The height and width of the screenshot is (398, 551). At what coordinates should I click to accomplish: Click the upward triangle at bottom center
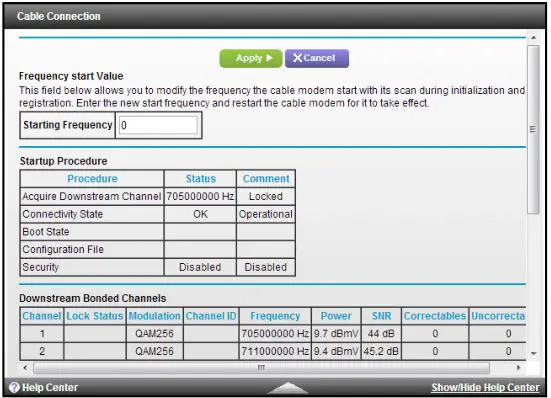coord(288,388)
